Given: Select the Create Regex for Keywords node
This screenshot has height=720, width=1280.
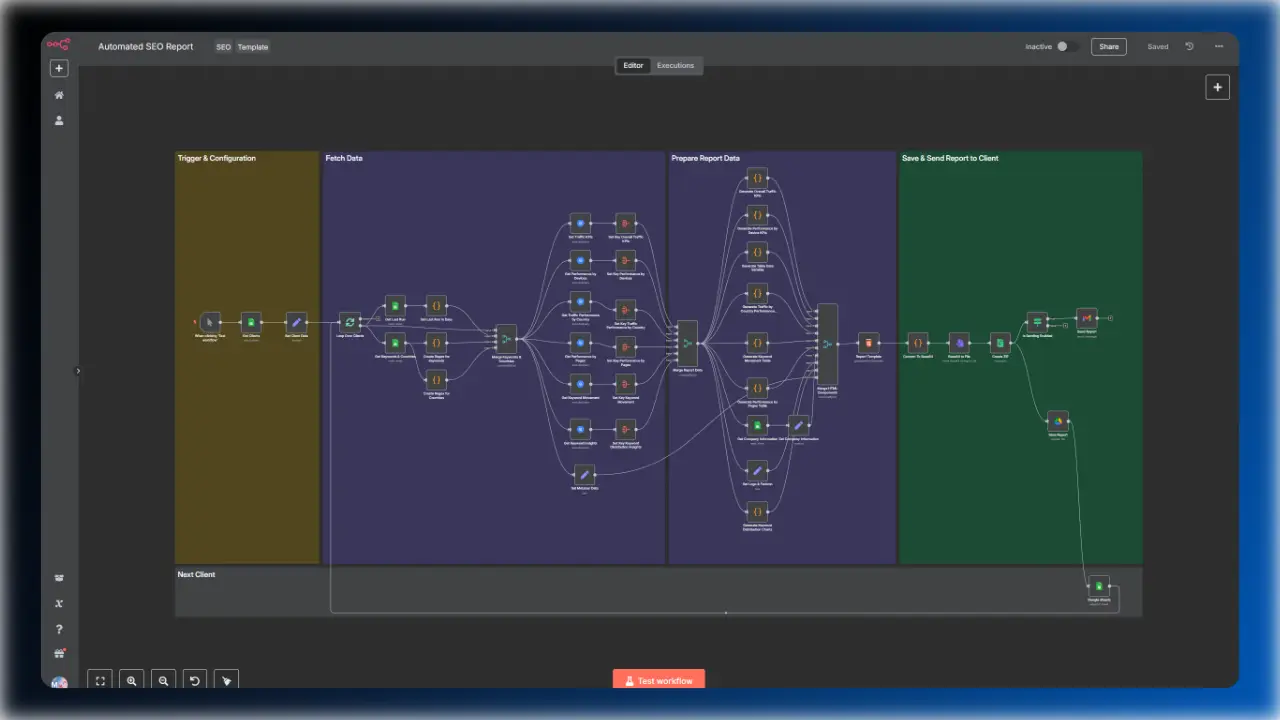Looking at the screenshot, I should pos(436,343).
